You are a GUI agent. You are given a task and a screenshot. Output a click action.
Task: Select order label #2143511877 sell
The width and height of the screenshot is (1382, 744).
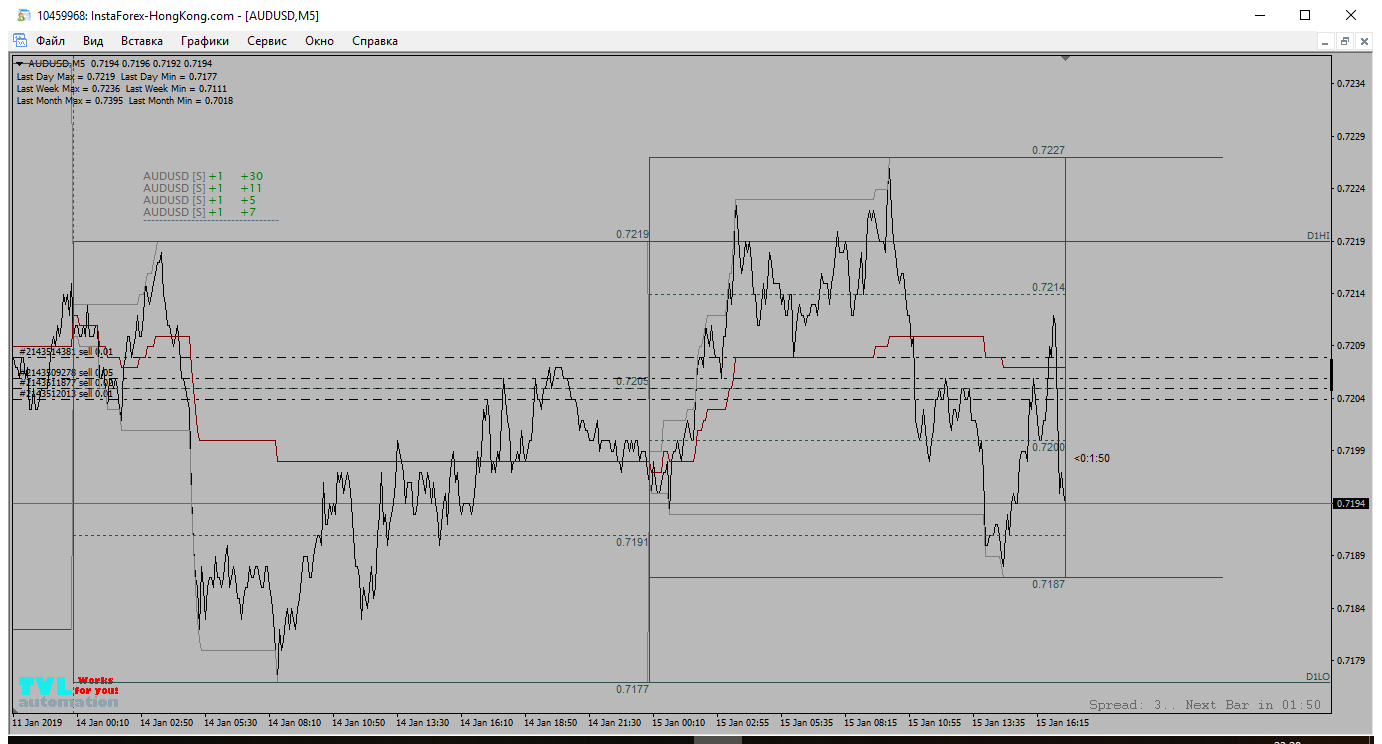[66, 382]
